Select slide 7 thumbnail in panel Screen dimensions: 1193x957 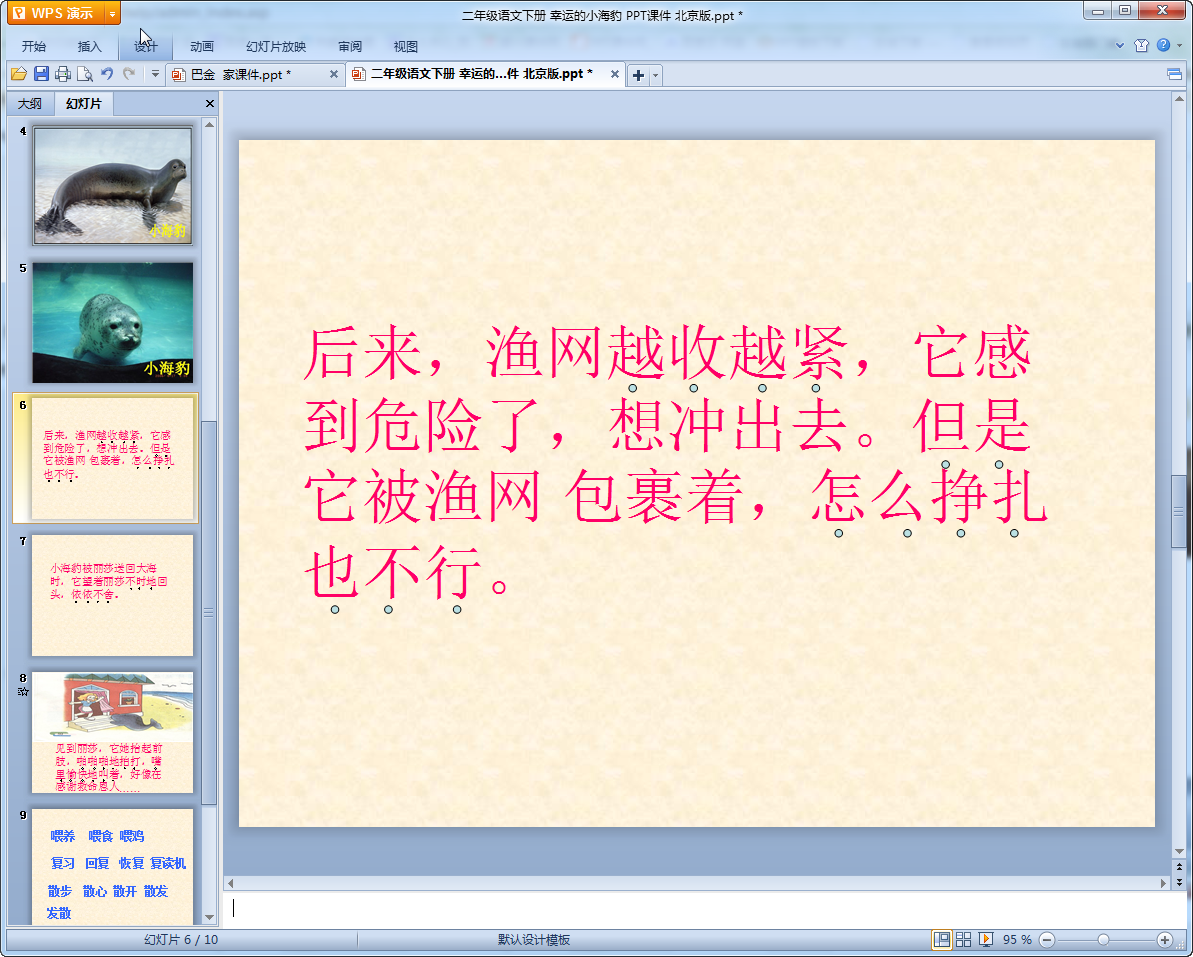[112, 594]
